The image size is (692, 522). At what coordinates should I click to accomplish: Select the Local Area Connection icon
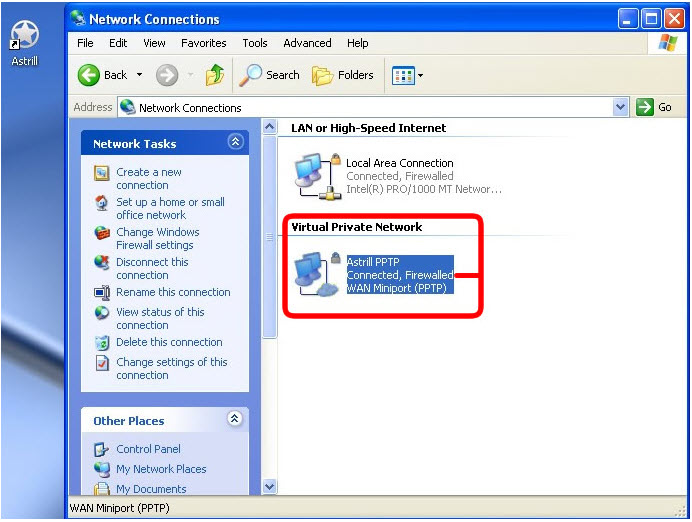[318, 176]
